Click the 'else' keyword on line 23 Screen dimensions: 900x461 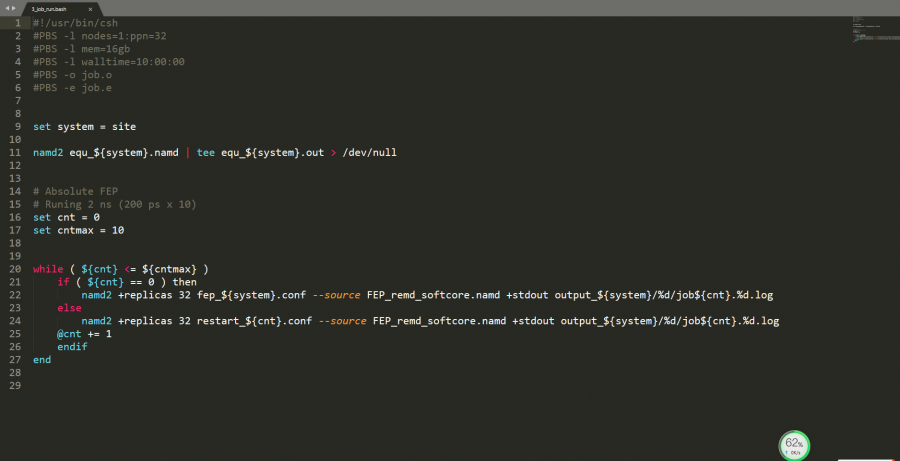tap(69, 308)
